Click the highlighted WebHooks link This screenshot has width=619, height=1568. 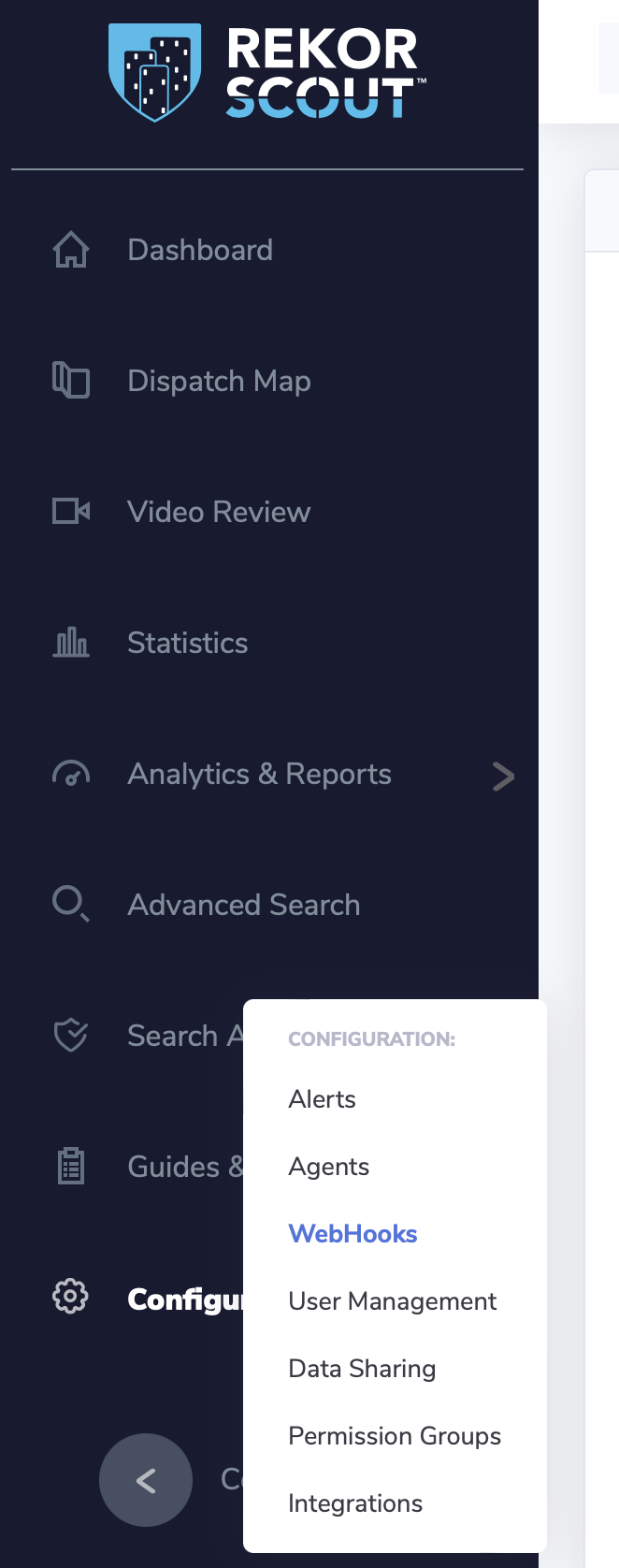coord(353,1233)
